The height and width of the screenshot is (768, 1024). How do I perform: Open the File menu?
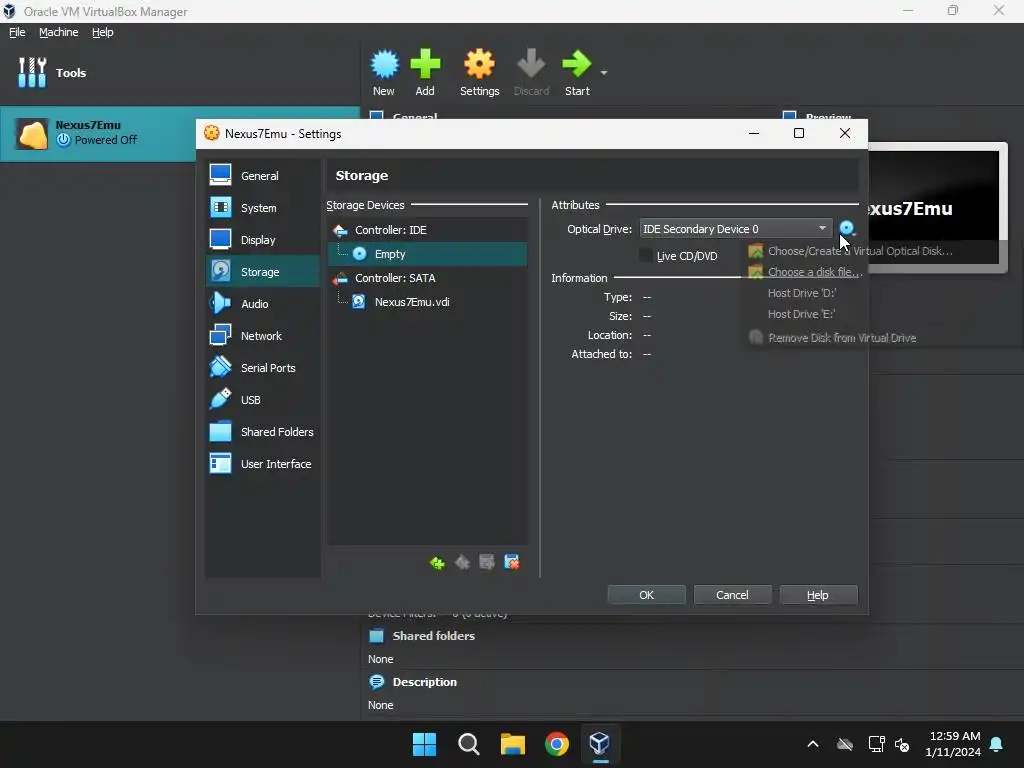[17, 32]
